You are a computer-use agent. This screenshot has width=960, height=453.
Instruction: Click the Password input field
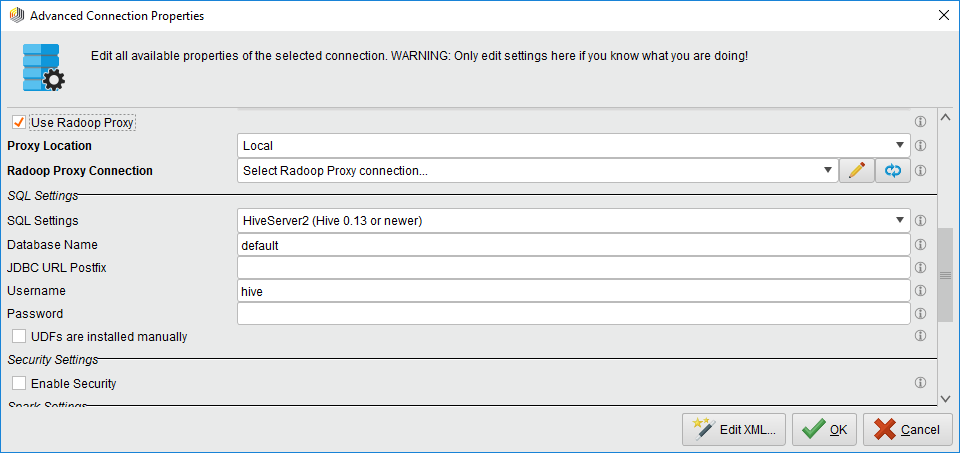573,314
